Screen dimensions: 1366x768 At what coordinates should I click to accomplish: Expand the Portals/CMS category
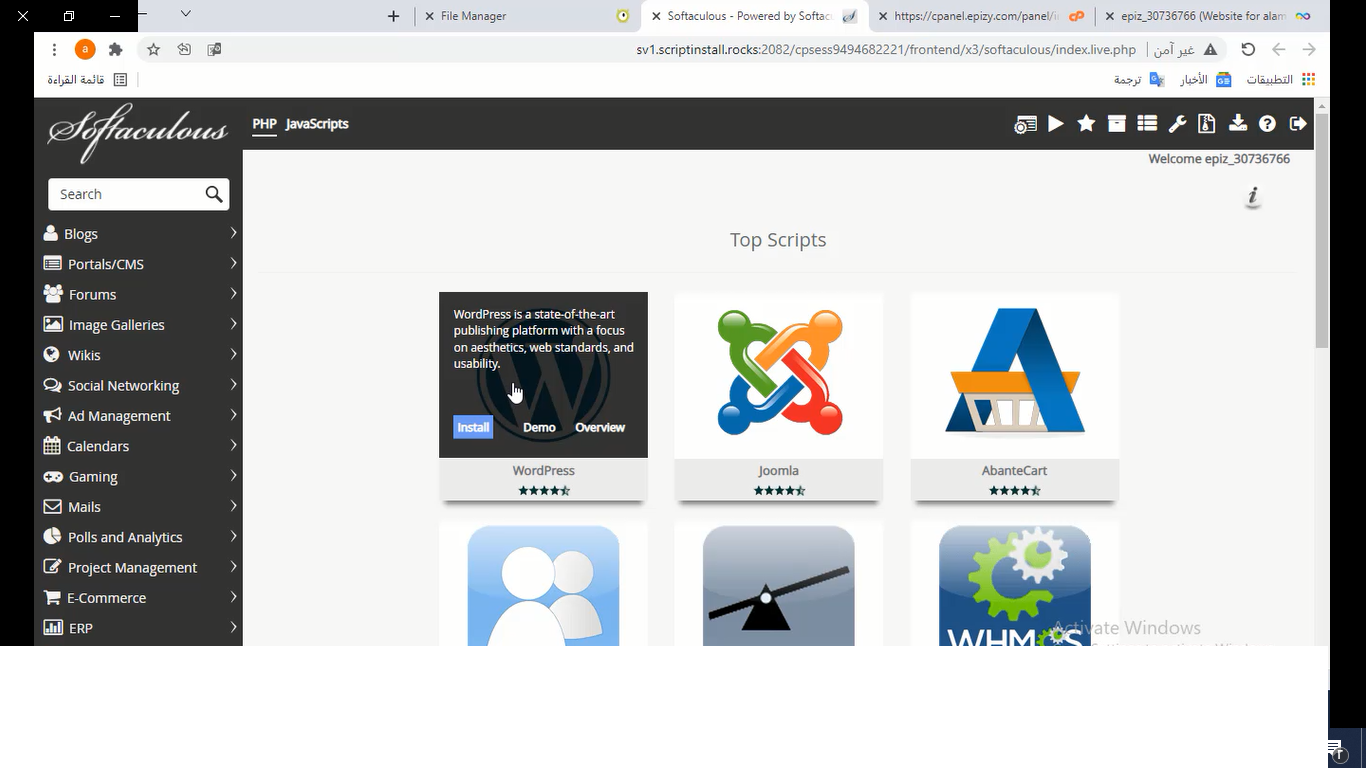[140, 264]
